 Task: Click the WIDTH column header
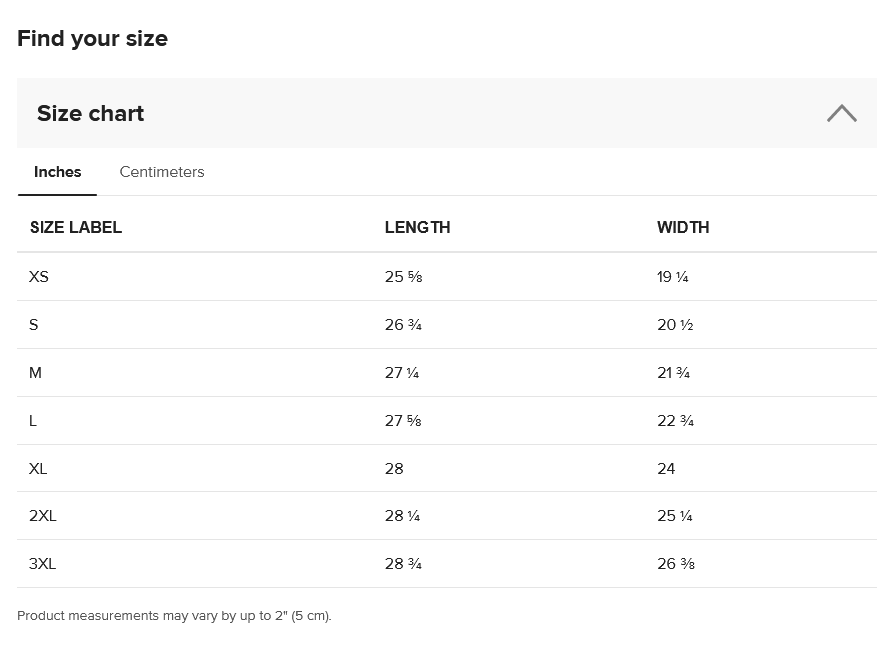[x=683, y=227]
